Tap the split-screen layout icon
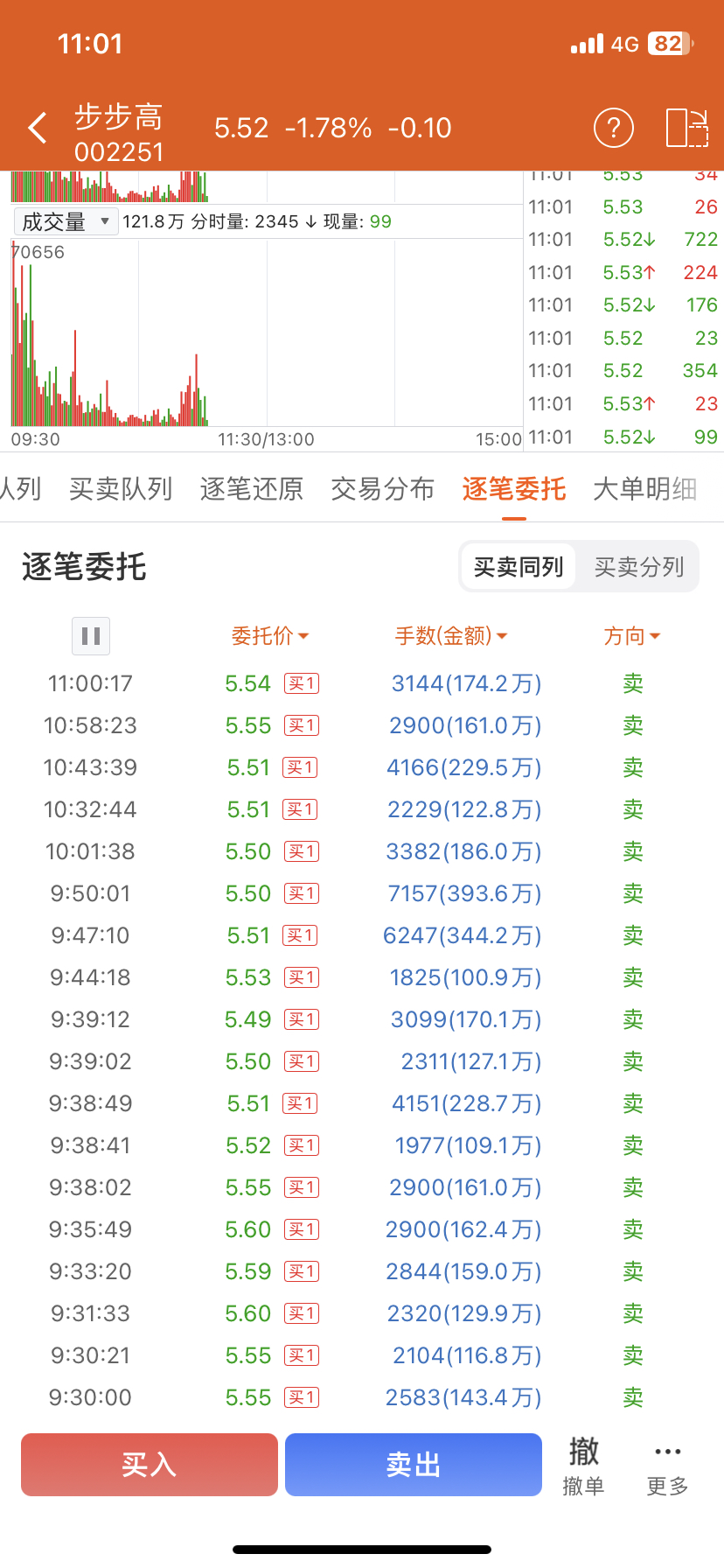The image size is (724, 1568). click(686, 128)
